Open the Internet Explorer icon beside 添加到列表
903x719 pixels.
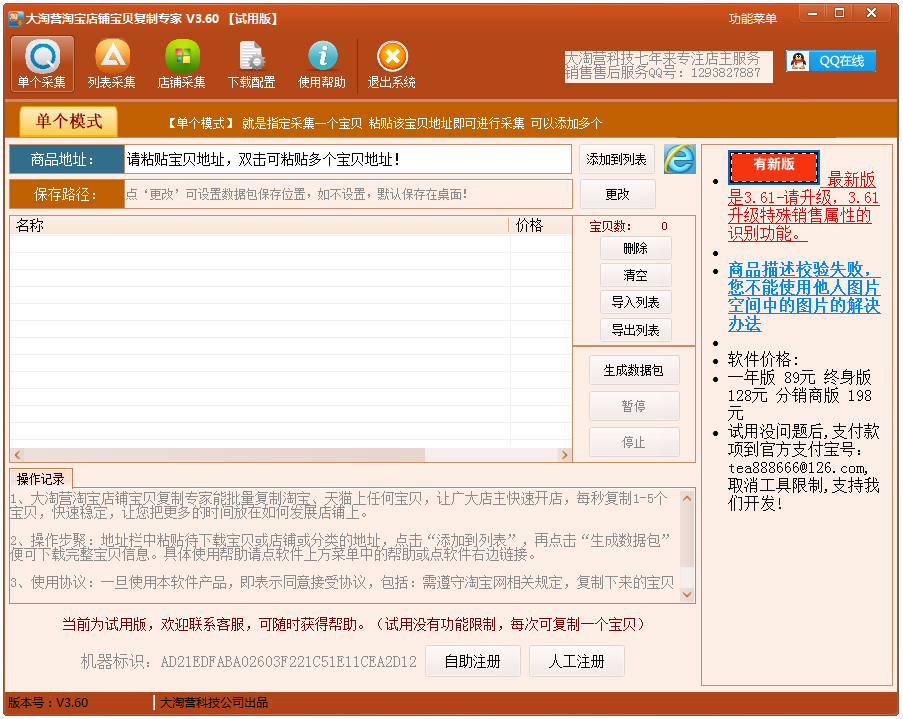tap(679, 159)
